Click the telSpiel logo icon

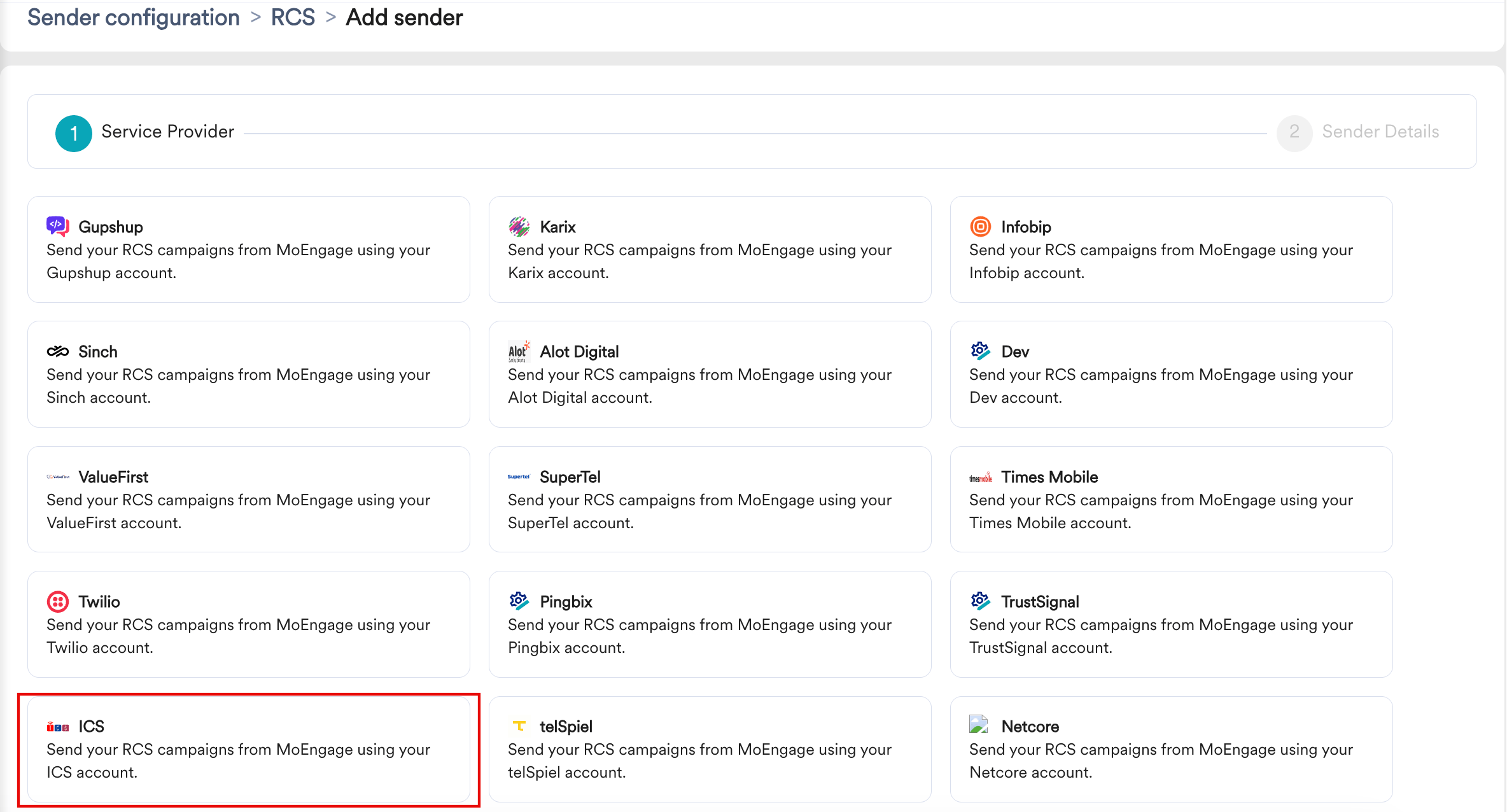pos(519,726)
